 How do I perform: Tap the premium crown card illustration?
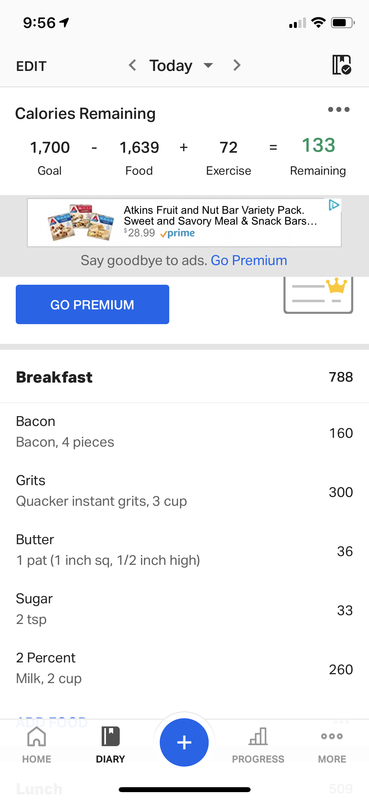pyautogui.click(x=318, y=295)
